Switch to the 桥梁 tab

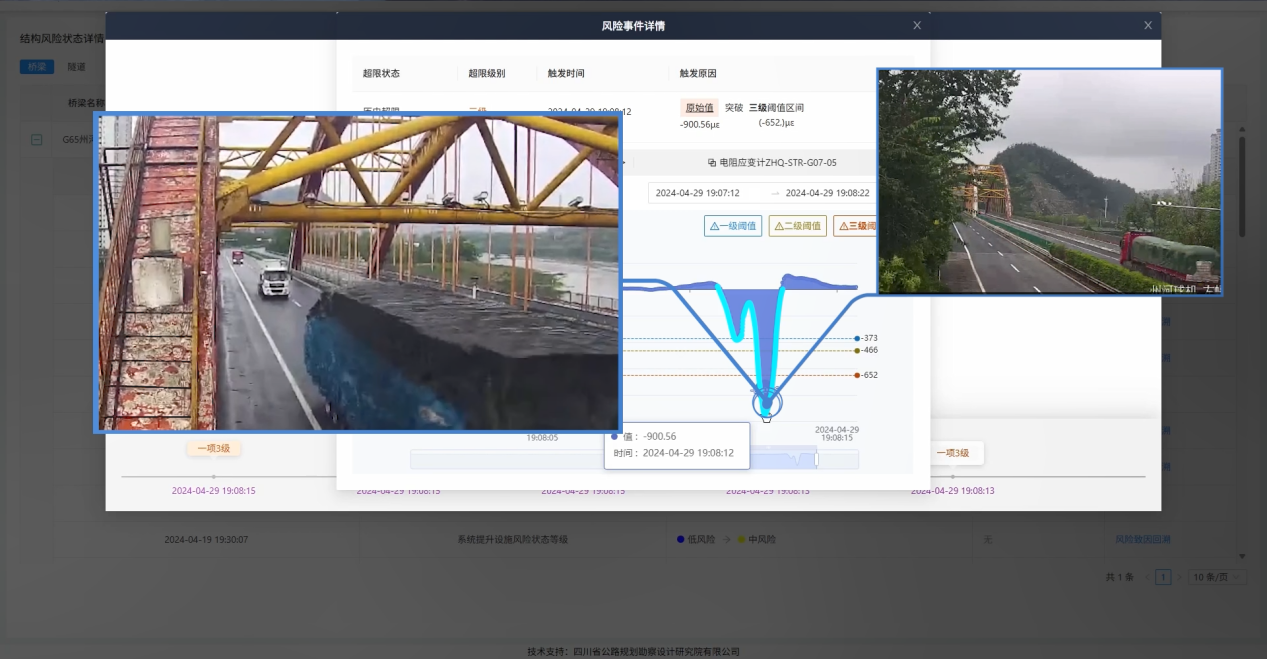pyautogui.click(x=37, y=67)
